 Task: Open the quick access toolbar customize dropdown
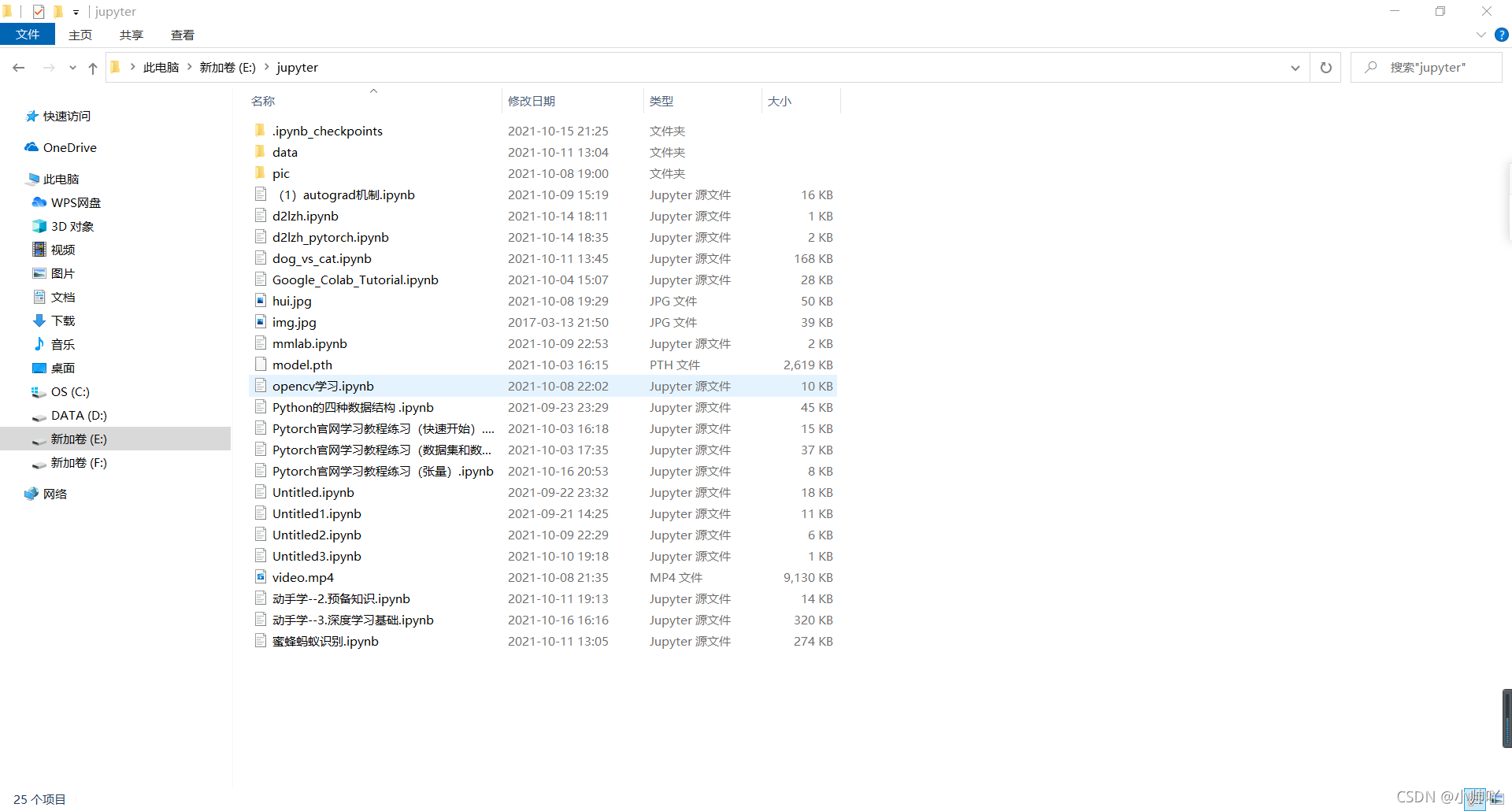[76, 12]
